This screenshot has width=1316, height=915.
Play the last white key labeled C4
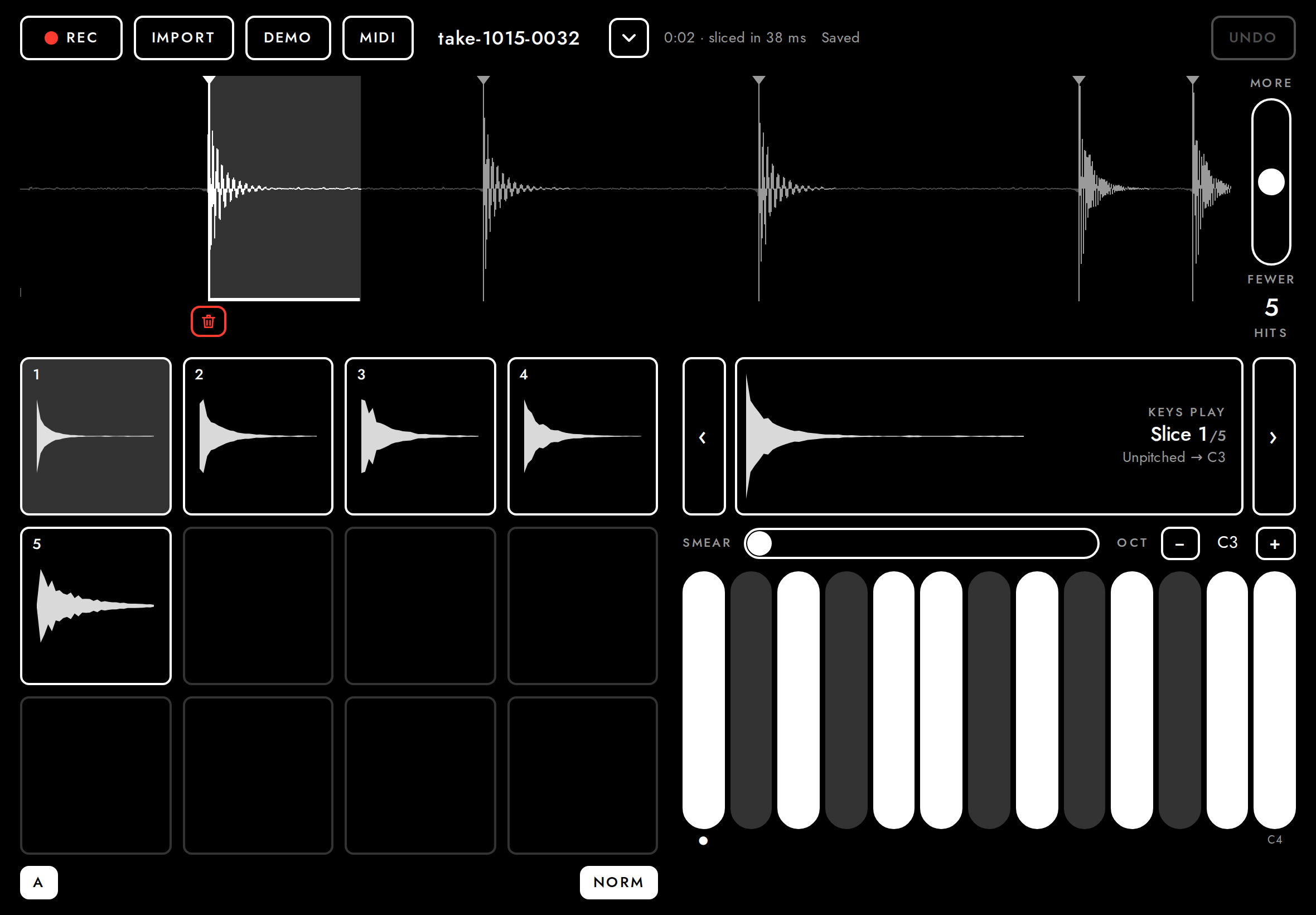coord(1274,700)
